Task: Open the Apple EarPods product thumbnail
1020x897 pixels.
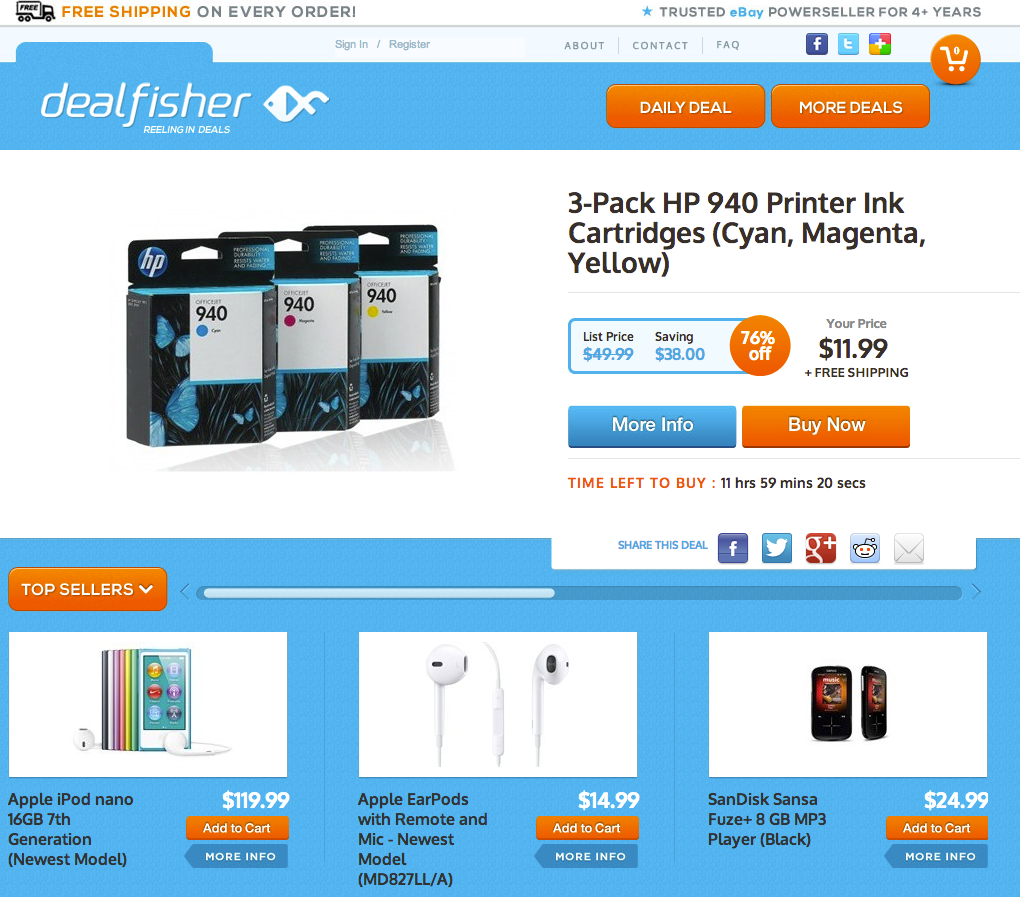Action: [498, 704]
